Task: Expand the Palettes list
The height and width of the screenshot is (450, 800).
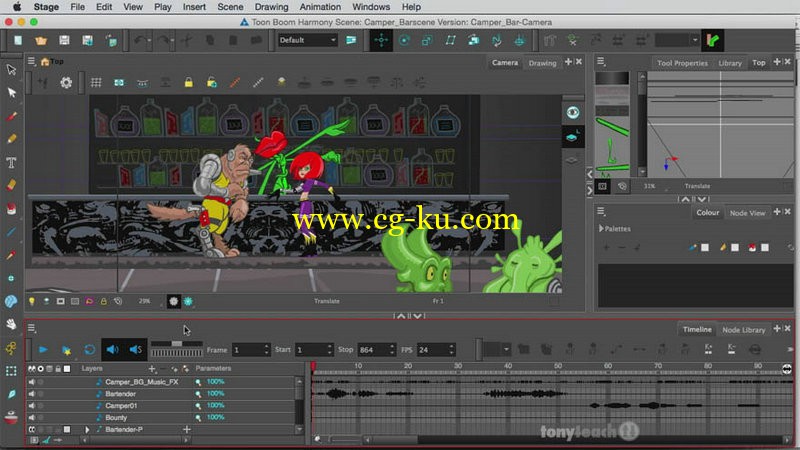Action: (x=601, y=229)
